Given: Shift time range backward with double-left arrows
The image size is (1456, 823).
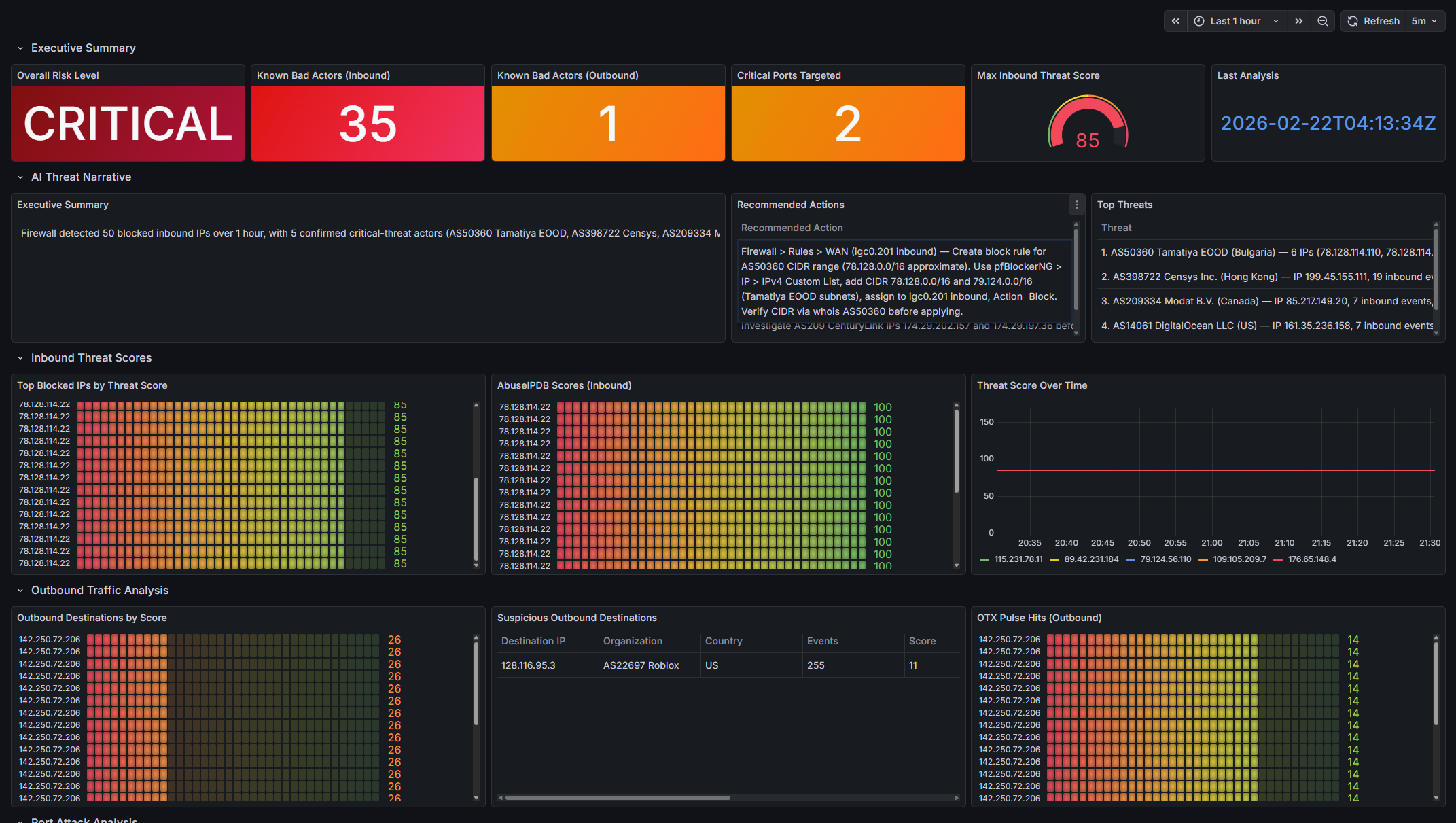Looking at the screenshot, I should [x=1175, y=21].
